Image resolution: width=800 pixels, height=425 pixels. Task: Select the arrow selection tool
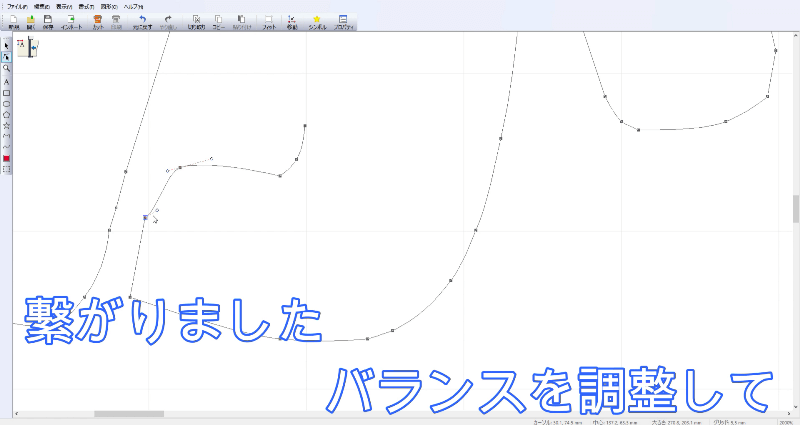point(6,46)
